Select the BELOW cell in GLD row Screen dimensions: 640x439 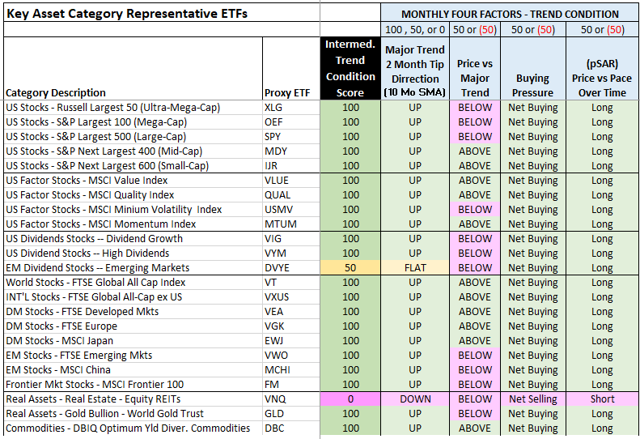(475, 414)
